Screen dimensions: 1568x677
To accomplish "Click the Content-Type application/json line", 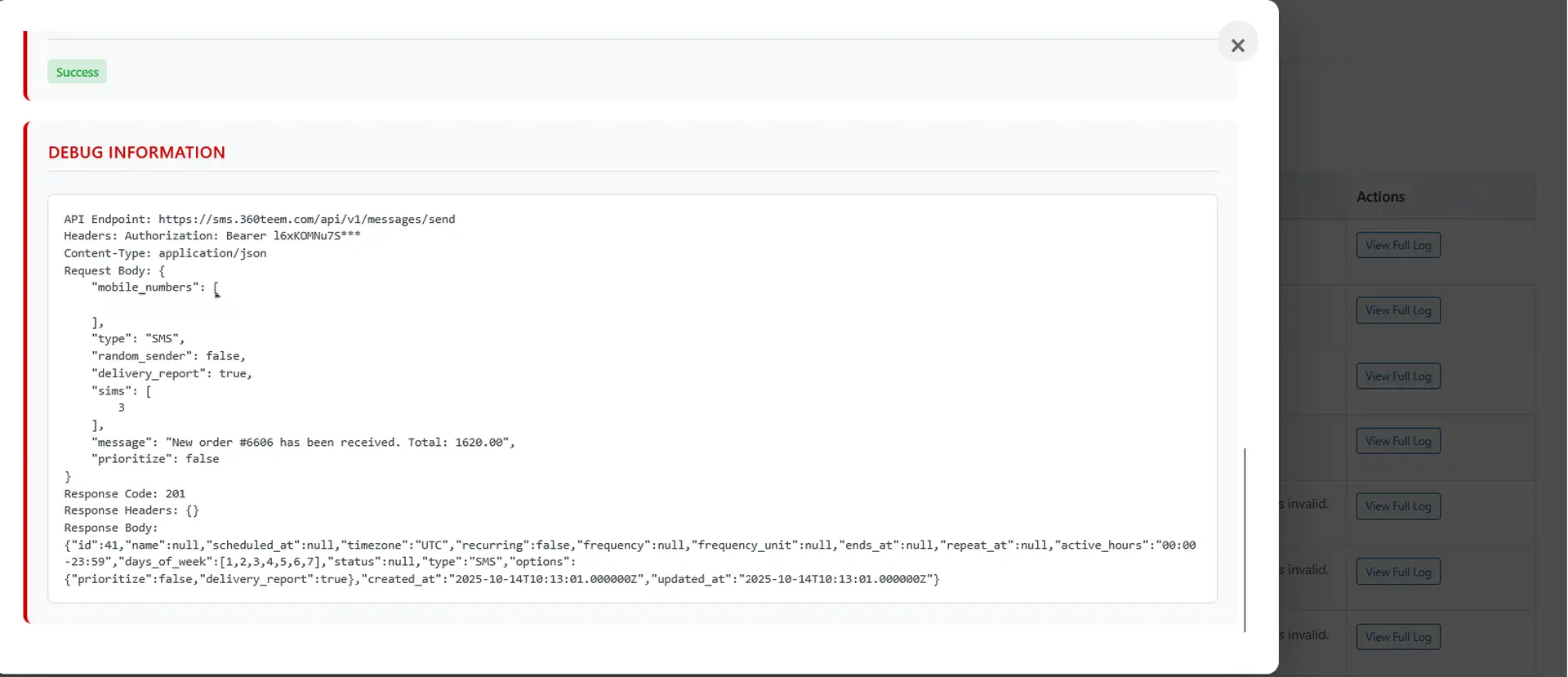I will pos(165,253).
